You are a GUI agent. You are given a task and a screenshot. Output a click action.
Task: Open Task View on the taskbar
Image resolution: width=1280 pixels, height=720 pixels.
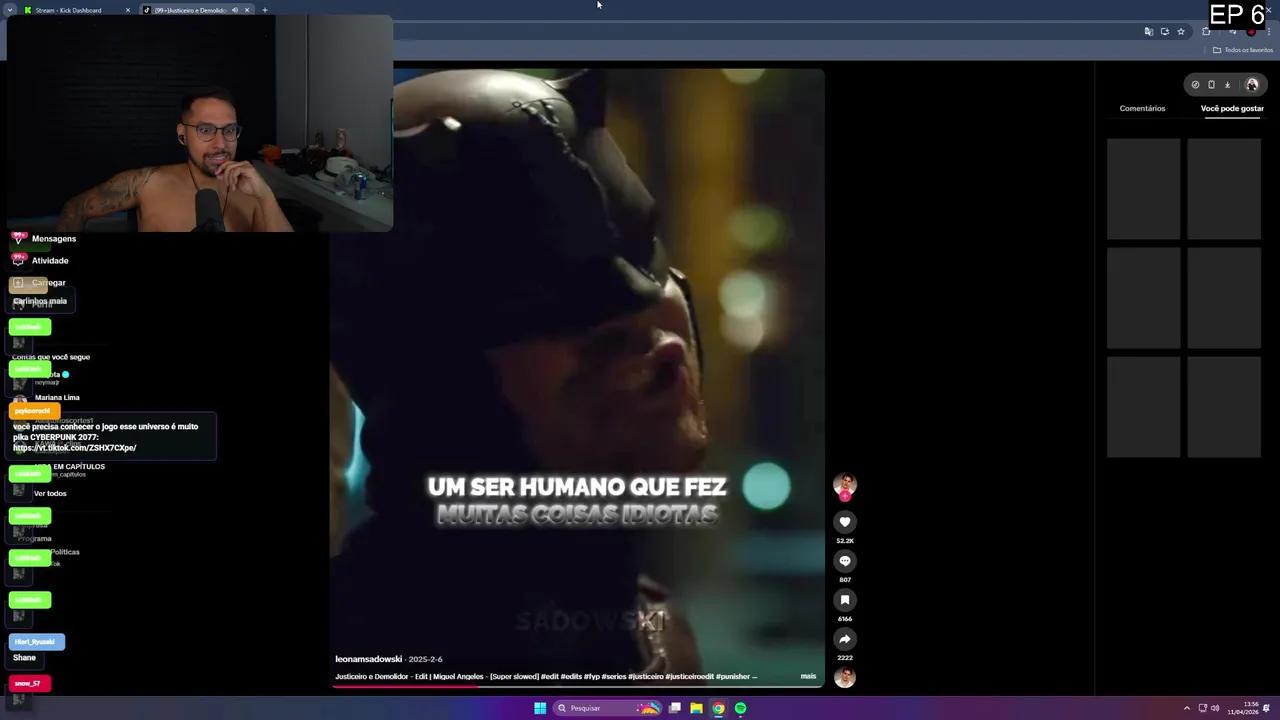tap(675, 708)
